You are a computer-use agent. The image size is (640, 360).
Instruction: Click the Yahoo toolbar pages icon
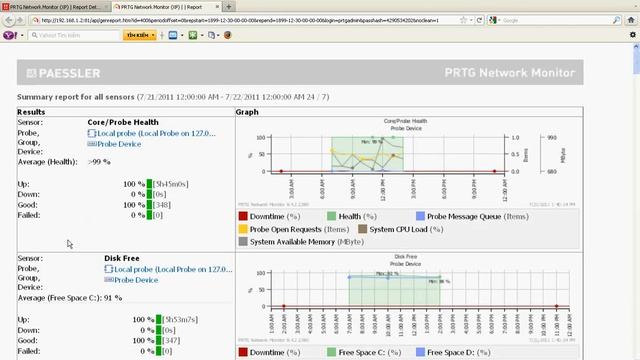click(x=211, y=36)
